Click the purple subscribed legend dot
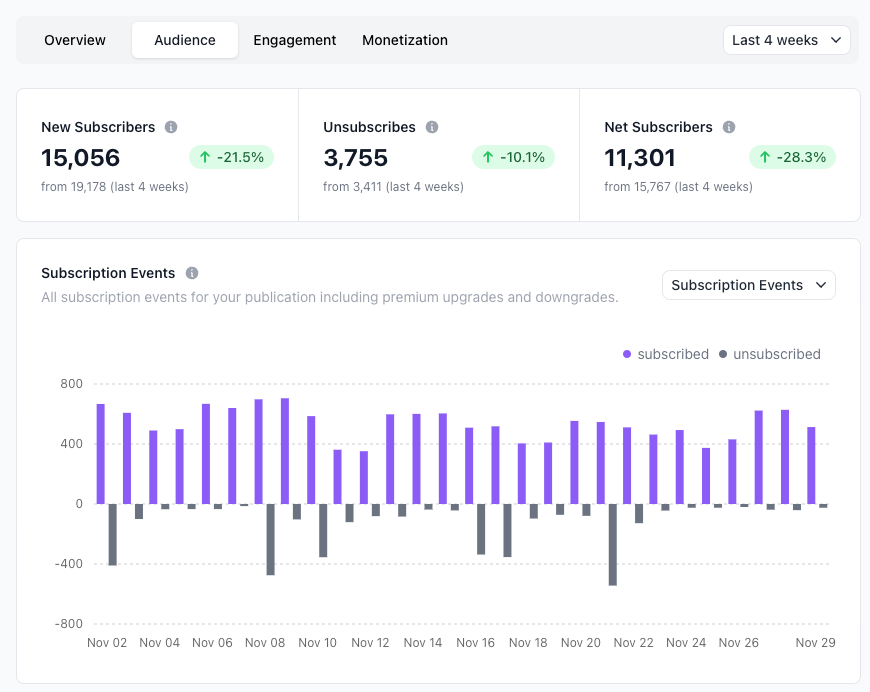Viewport: 870px width, 692px height. [627, 354]
